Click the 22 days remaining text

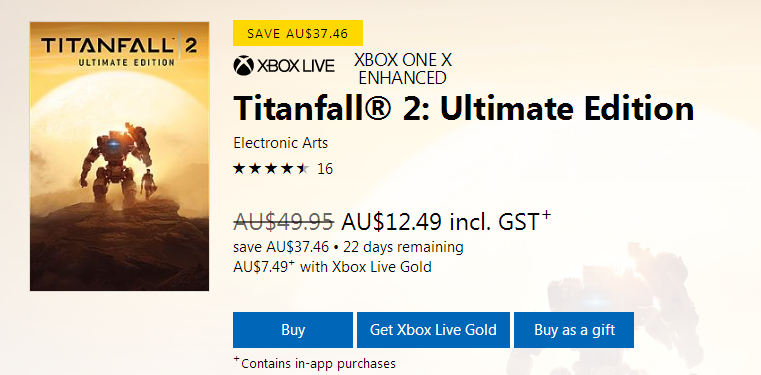tap(403, 247)
